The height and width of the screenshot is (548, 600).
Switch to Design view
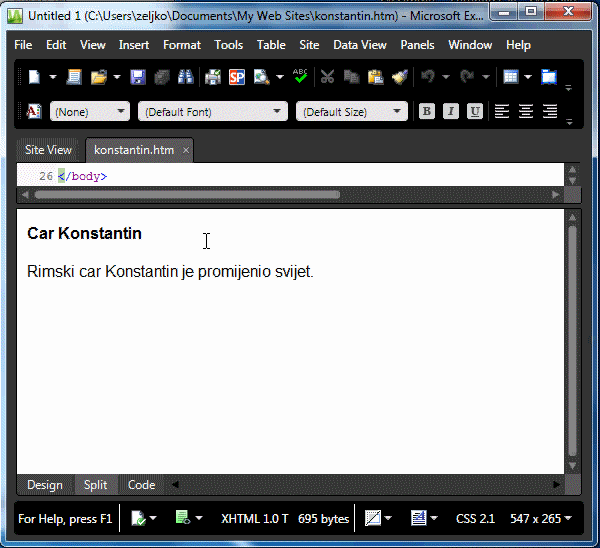(x=44, y=485)
